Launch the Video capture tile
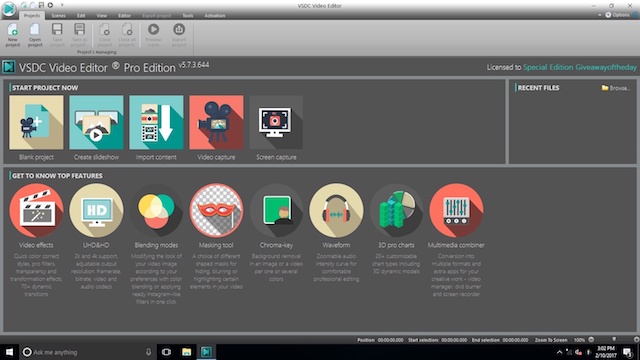This screenshot has width=640, height=360. tap(216, 122)
